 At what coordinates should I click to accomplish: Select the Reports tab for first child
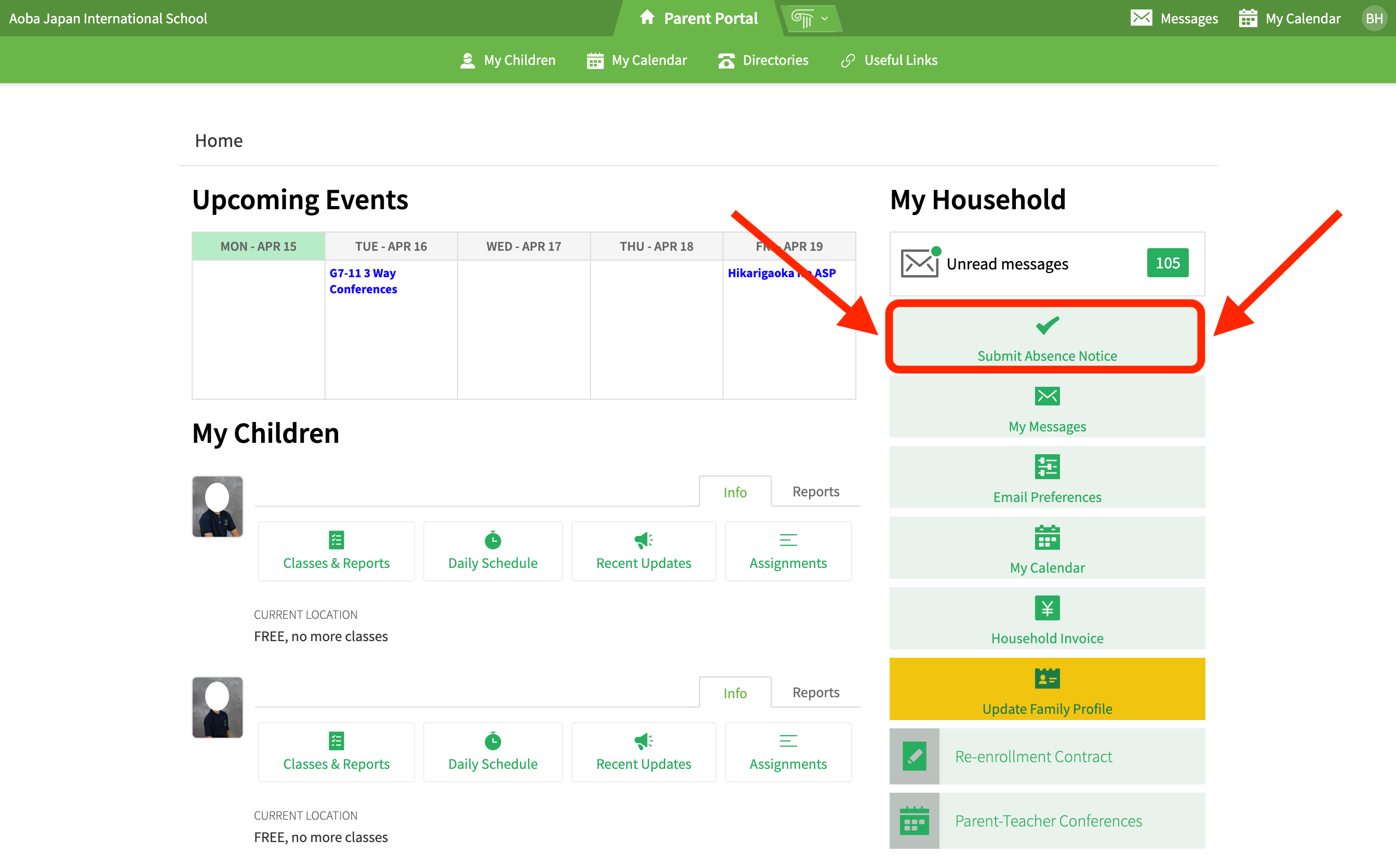[x=815, y=492]
